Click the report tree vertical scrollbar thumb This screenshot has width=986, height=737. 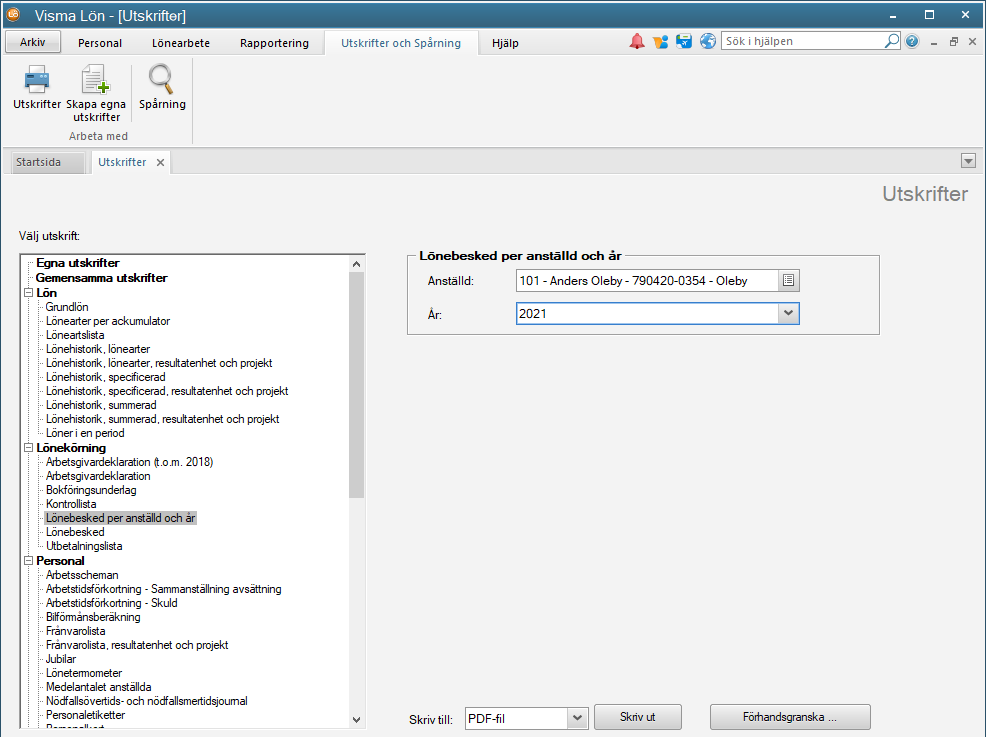[x=357, y=385]
